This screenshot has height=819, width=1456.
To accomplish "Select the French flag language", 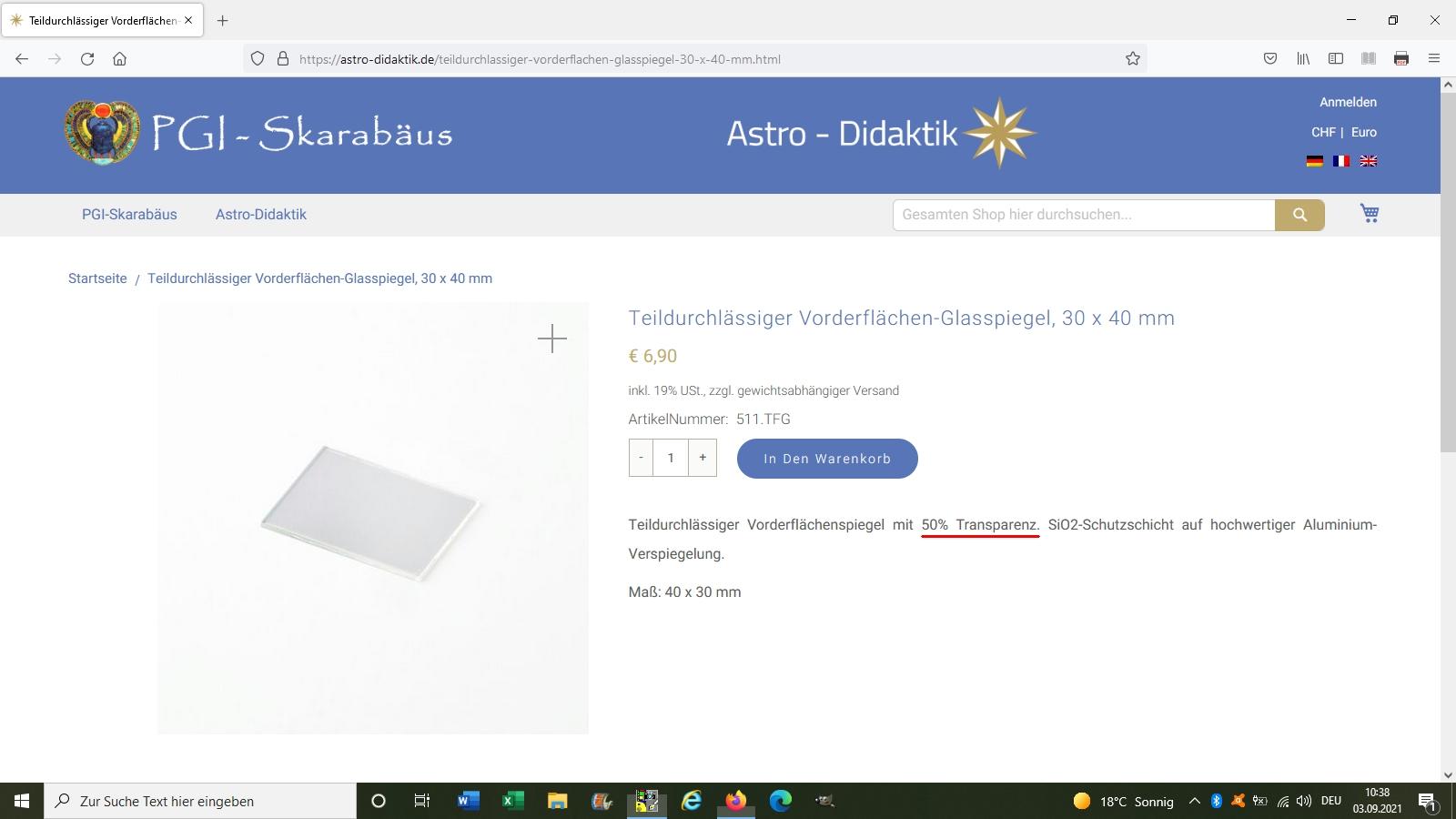I will coord(1341,161).
